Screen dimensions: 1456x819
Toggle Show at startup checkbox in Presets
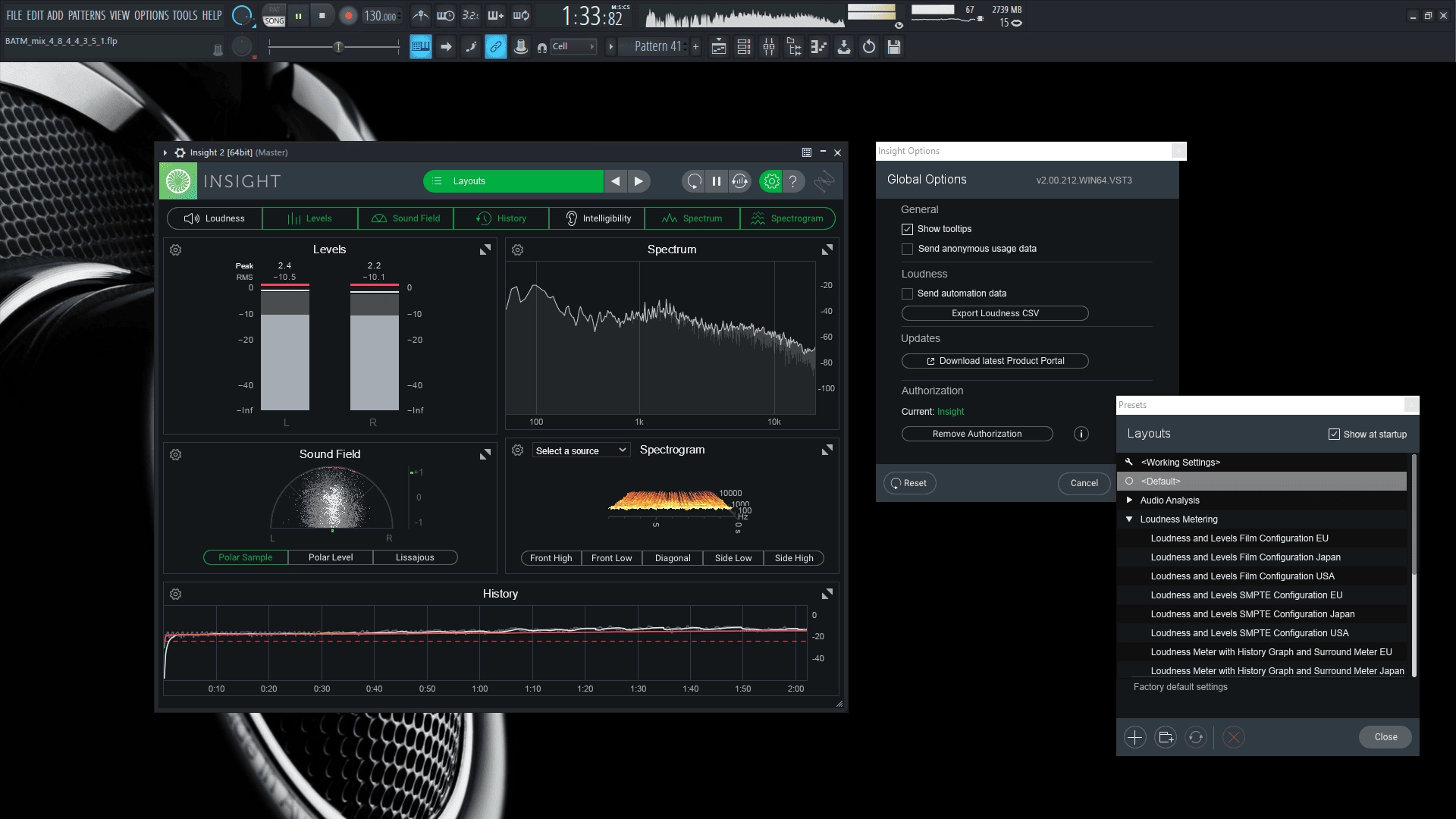(1334, 435)
